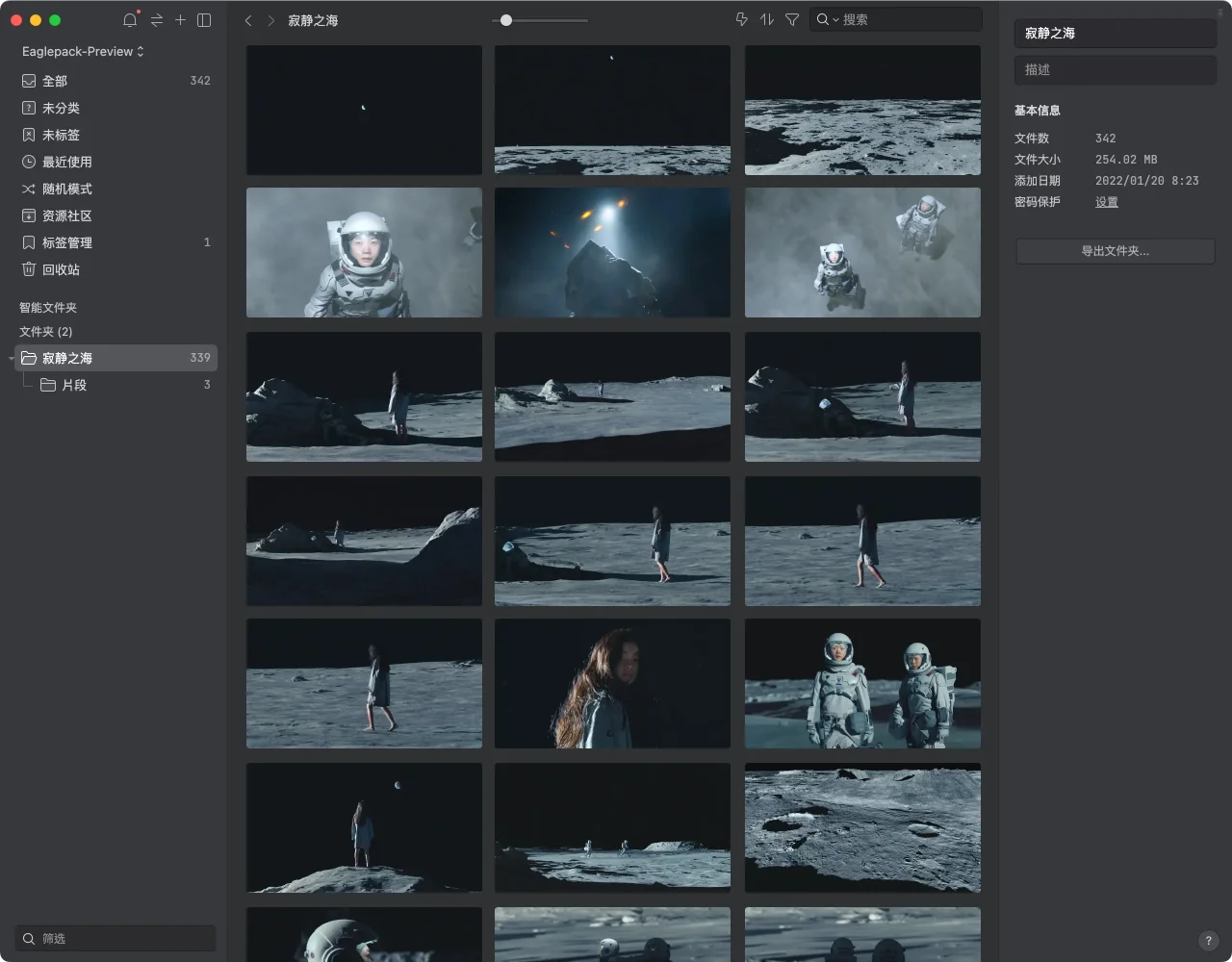Open the help question mark button
Screen dimensions: 1232x962
tap(1209, 941)
